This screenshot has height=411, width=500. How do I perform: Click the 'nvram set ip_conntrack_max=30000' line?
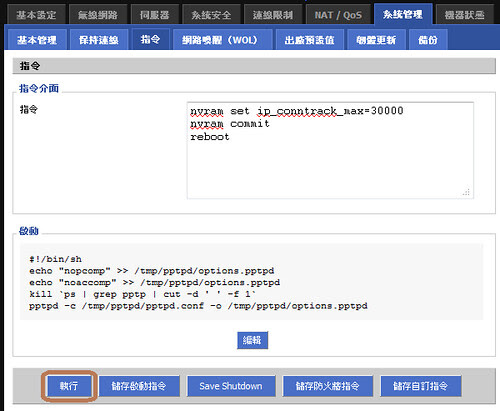297,111
